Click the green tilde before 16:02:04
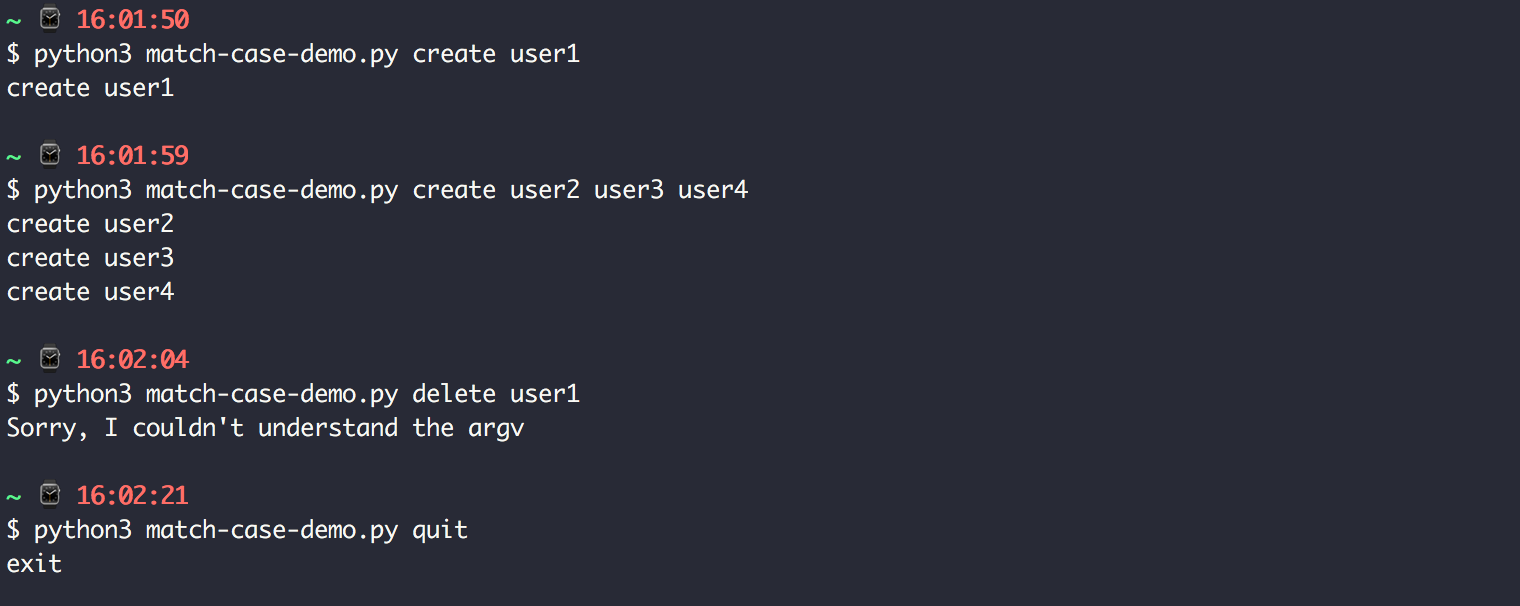1520x606 pixels. click(x=14, y=359)
